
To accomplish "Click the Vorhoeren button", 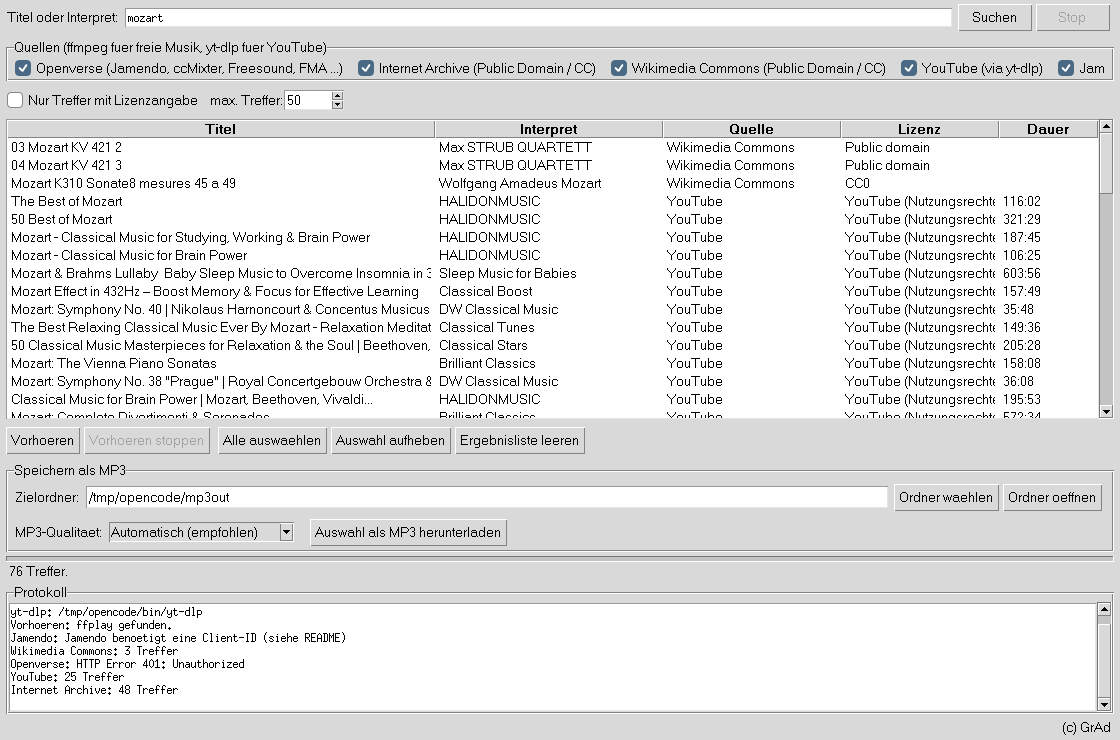I will click(42, 440).
